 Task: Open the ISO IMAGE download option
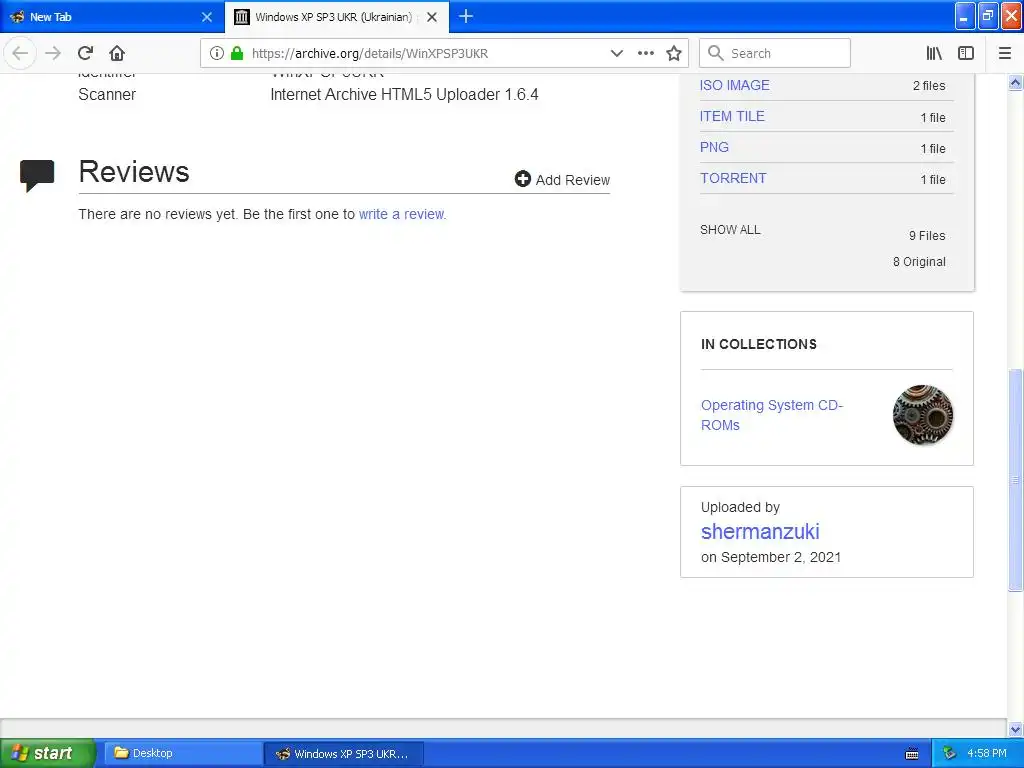pos(735,86)
